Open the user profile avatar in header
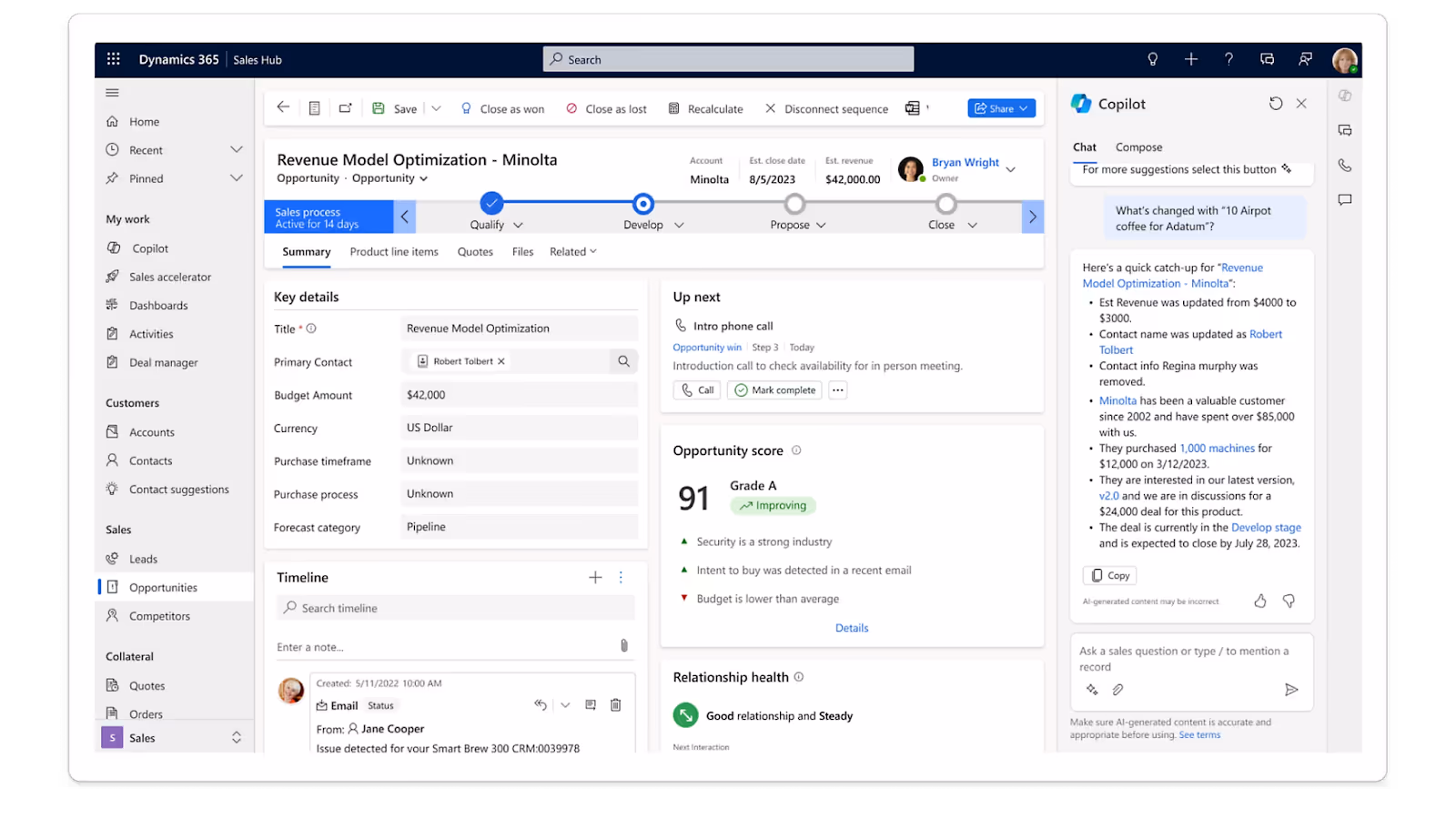This screenshot has height=819, width=1456. click(1344, 60)
